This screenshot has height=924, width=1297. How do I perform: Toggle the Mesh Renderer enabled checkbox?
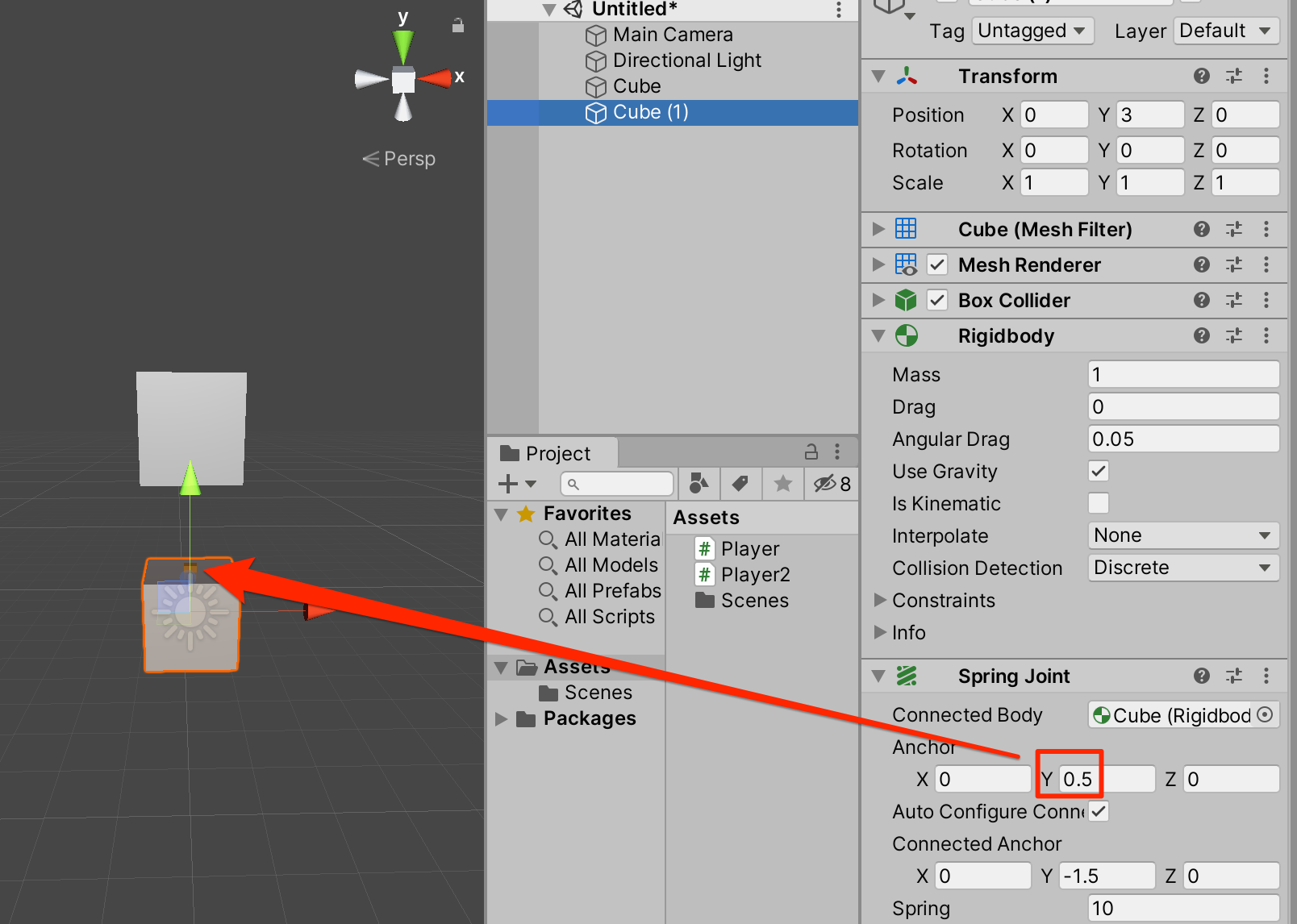pos(936,264)
